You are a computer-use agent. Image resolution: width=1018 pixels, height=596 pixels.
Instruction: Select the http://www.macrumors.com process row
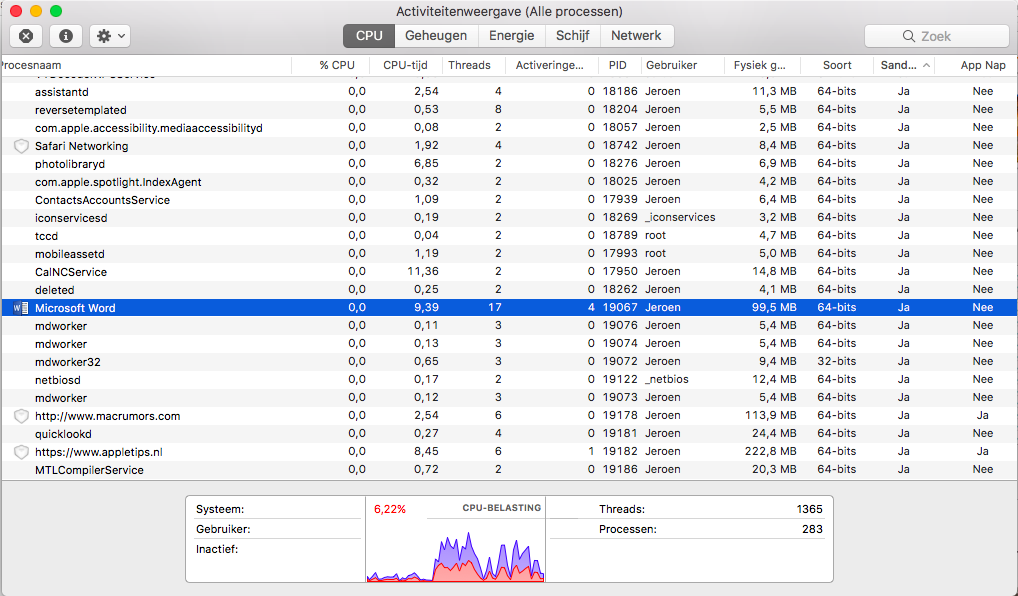click(x=509, y=416)
